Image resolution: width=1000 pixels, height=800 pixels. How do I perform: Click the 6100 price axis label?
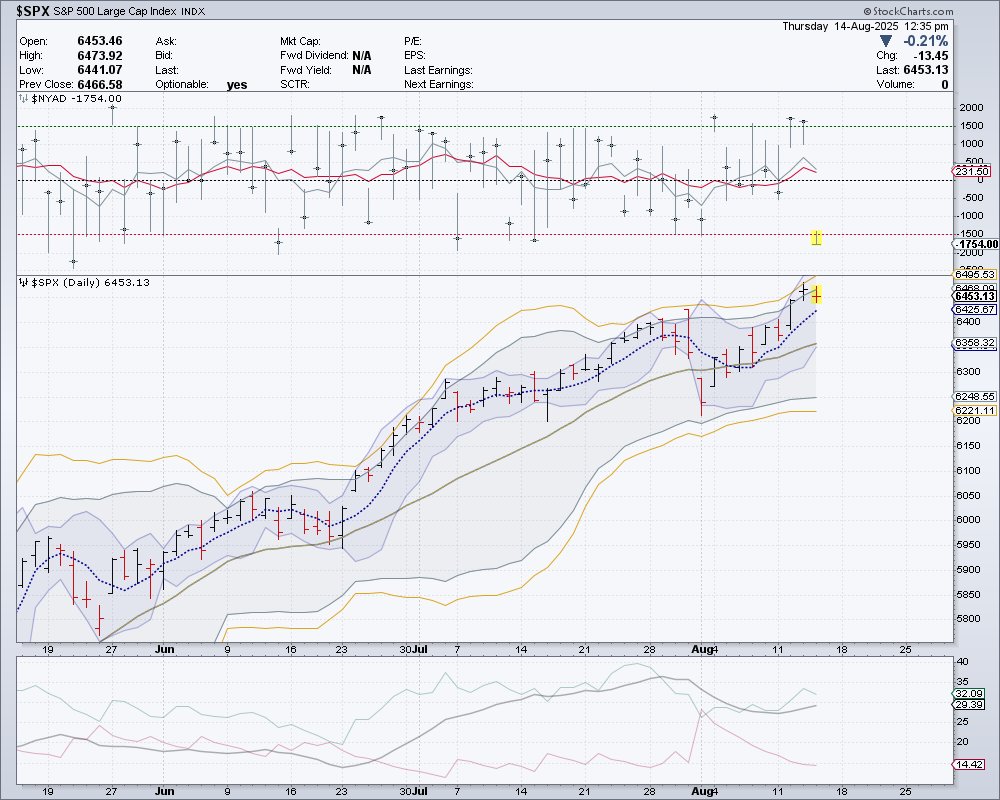(968, 470)
